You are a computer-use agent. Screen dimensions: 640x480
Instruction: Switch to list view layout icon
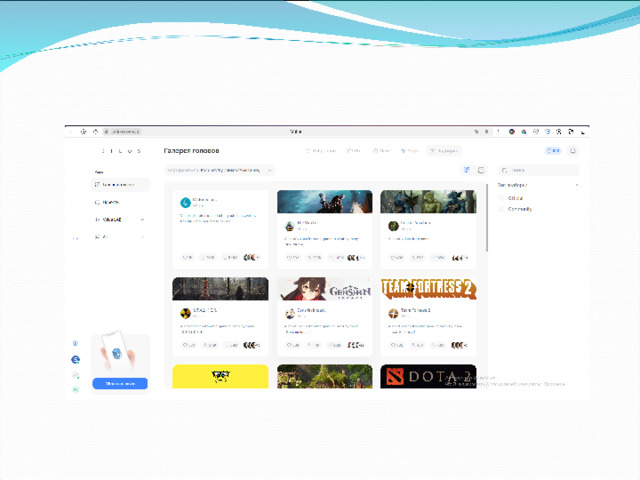(x=481, y=170)
